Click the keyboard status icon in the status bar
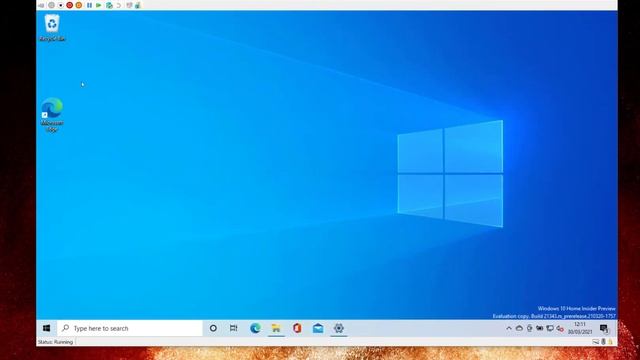640x360 pixels. tap(596, 342)
